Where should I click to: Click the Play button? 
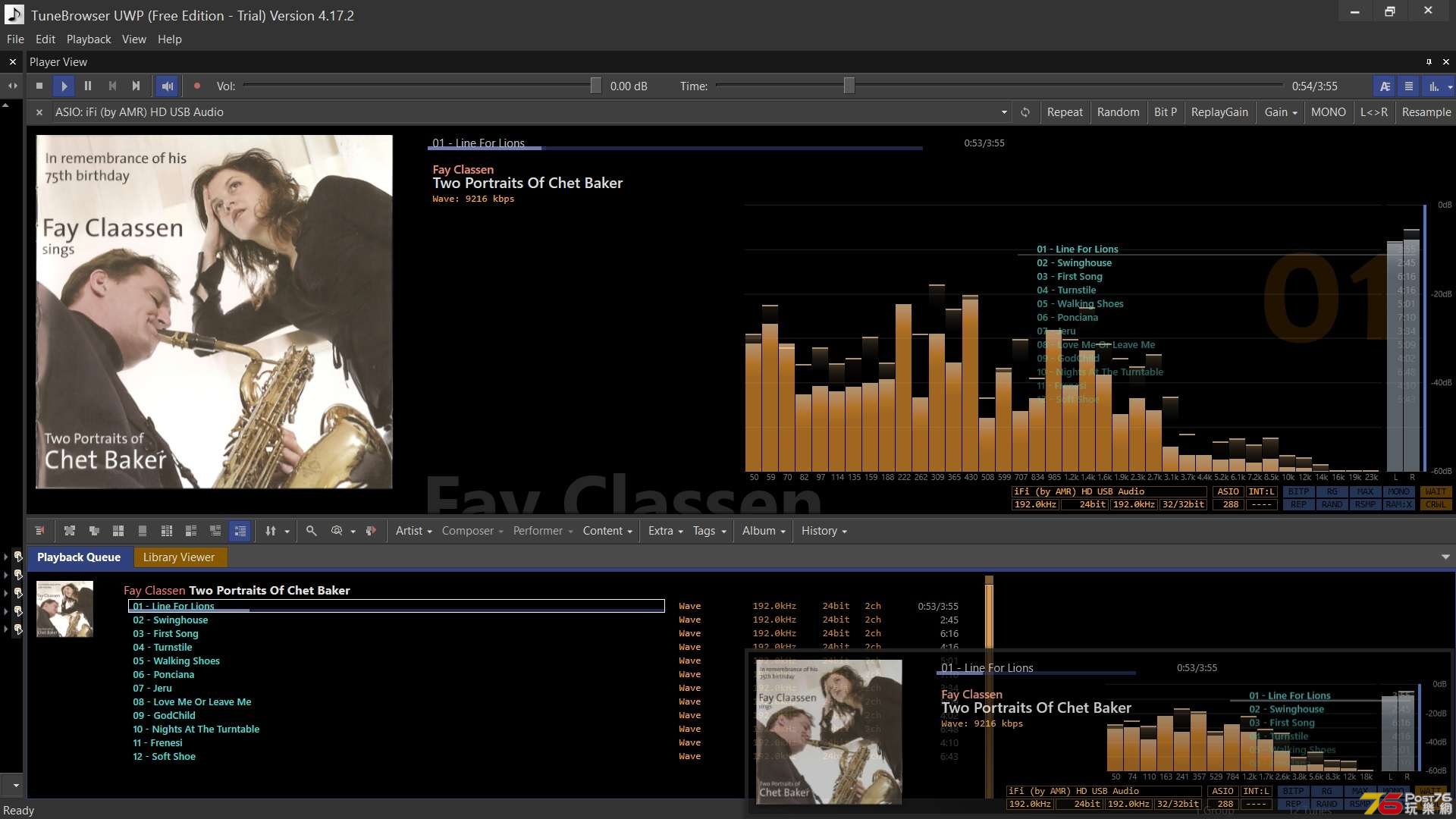point(64,86)
